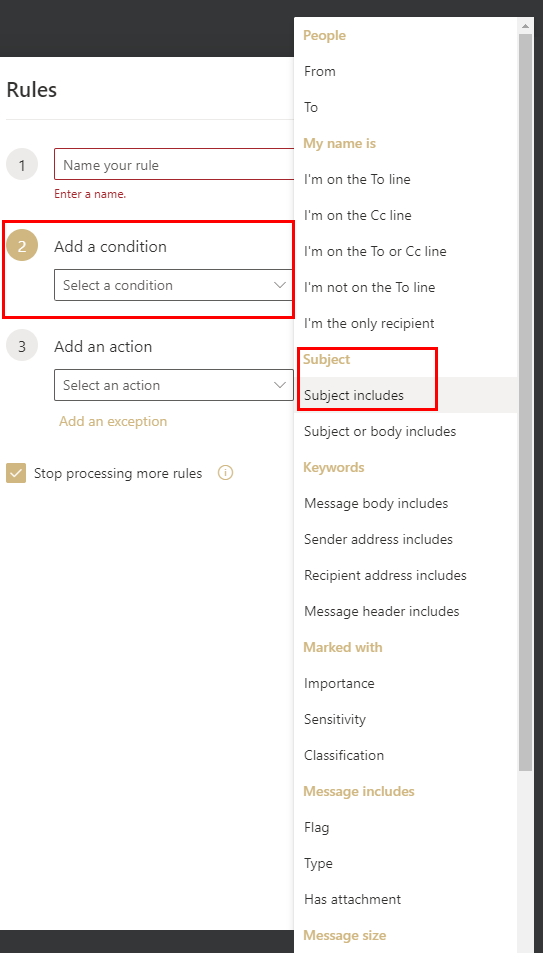This screenshot has width=543, height=953.
Task: Click the Add an exception link
Action: (113, 421)
